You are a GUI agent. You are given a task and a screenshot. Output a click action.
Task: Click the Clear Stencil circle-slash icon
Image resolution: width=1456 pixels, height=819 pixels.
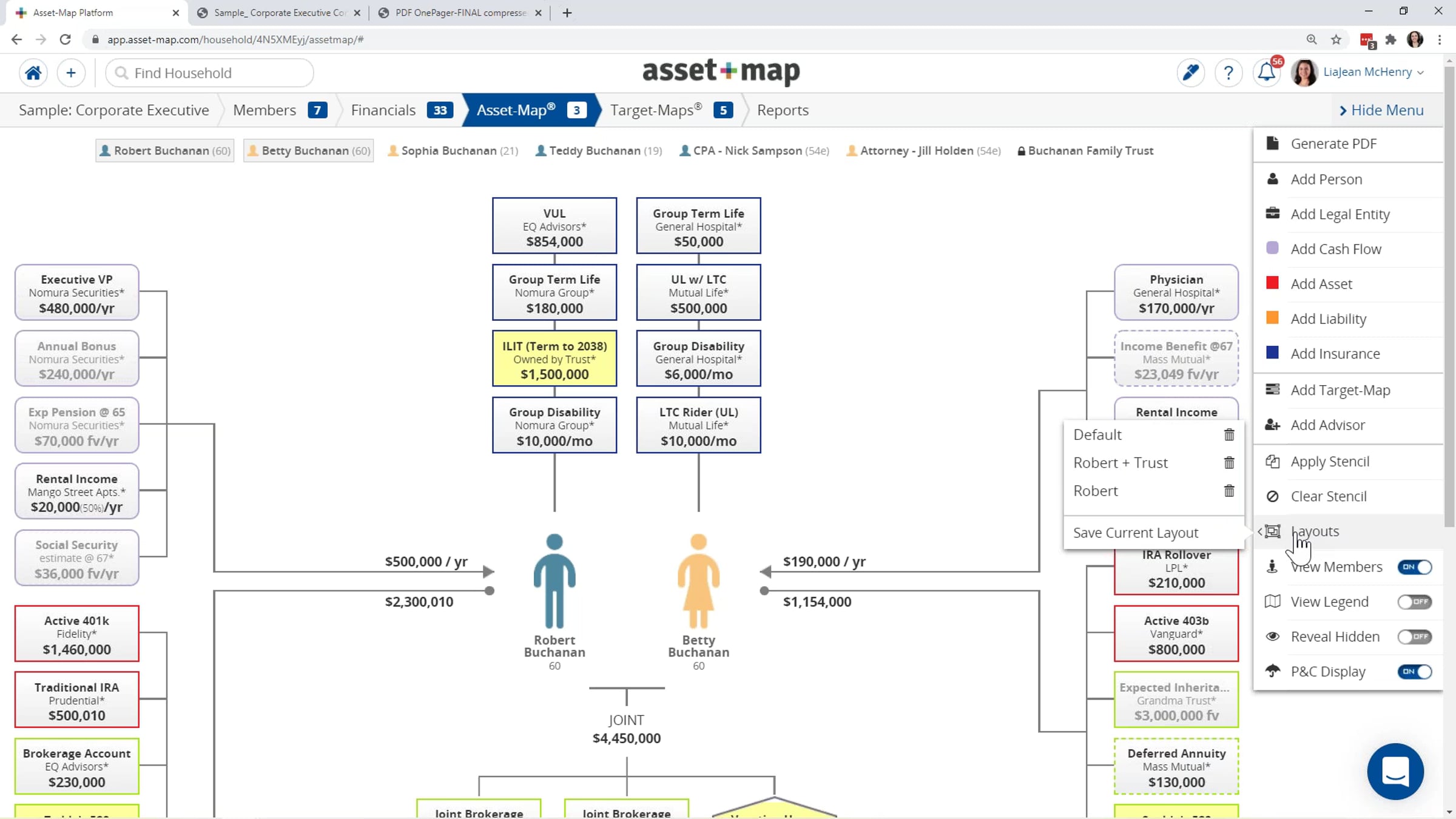click(1273, 496)
